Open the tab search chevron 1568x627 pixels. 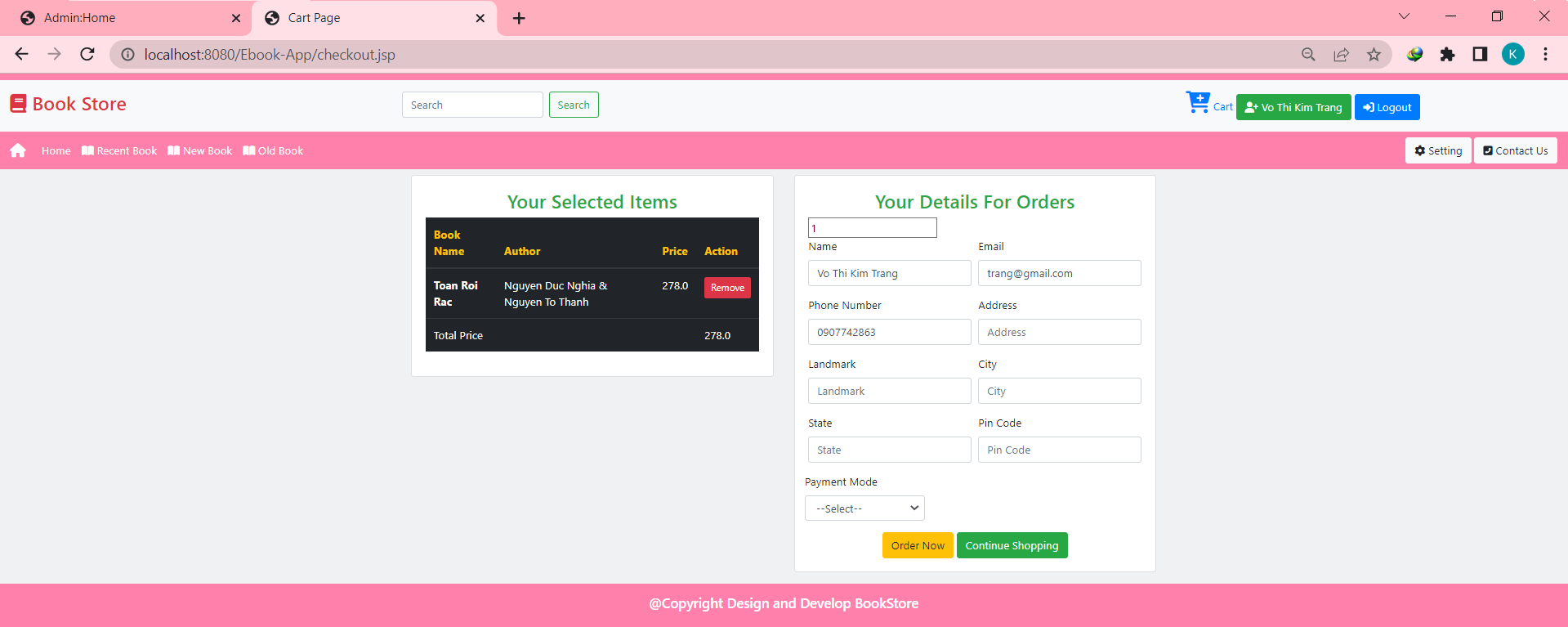pos(1404,16)
